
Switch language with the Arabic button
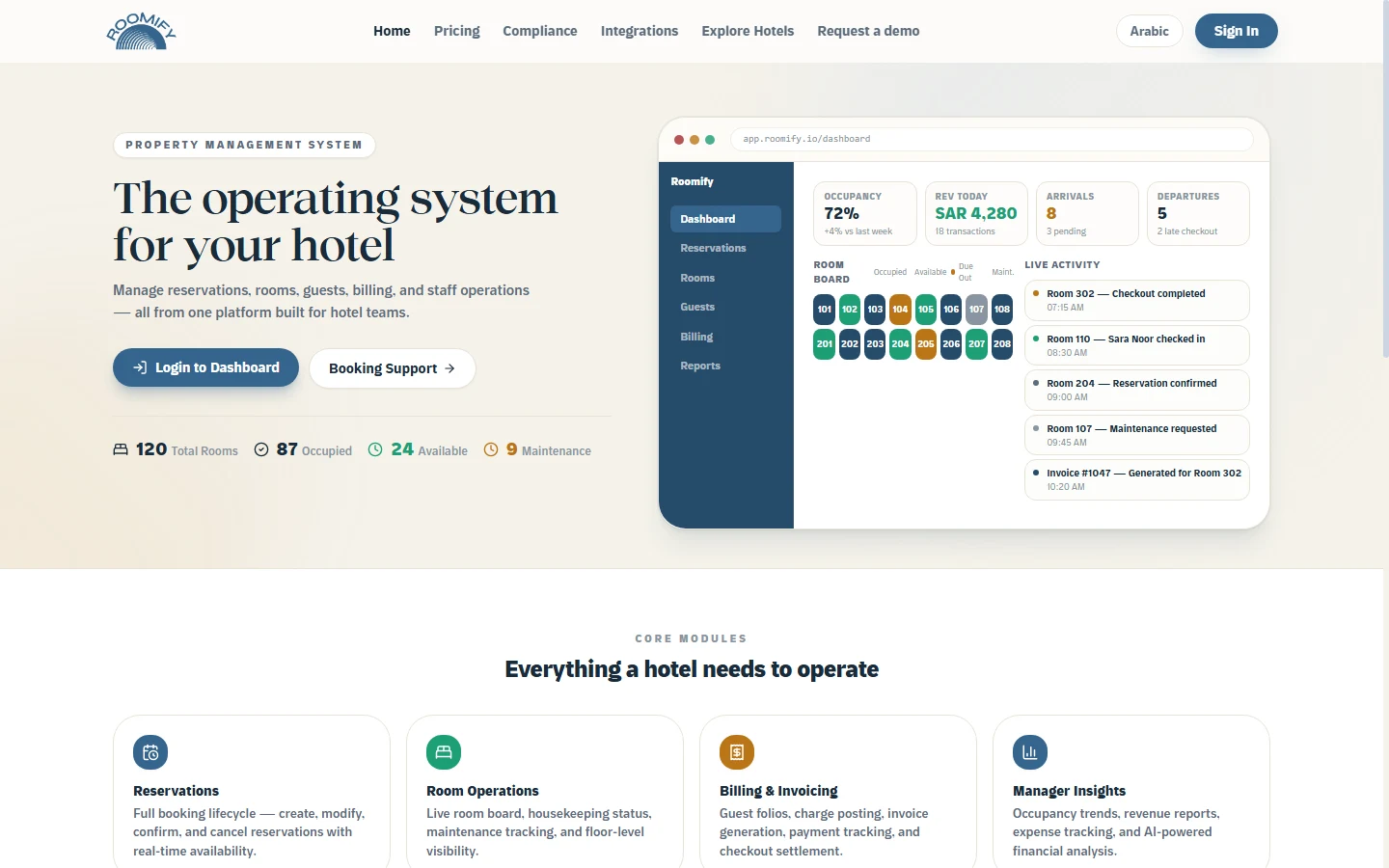(1150, 31)
